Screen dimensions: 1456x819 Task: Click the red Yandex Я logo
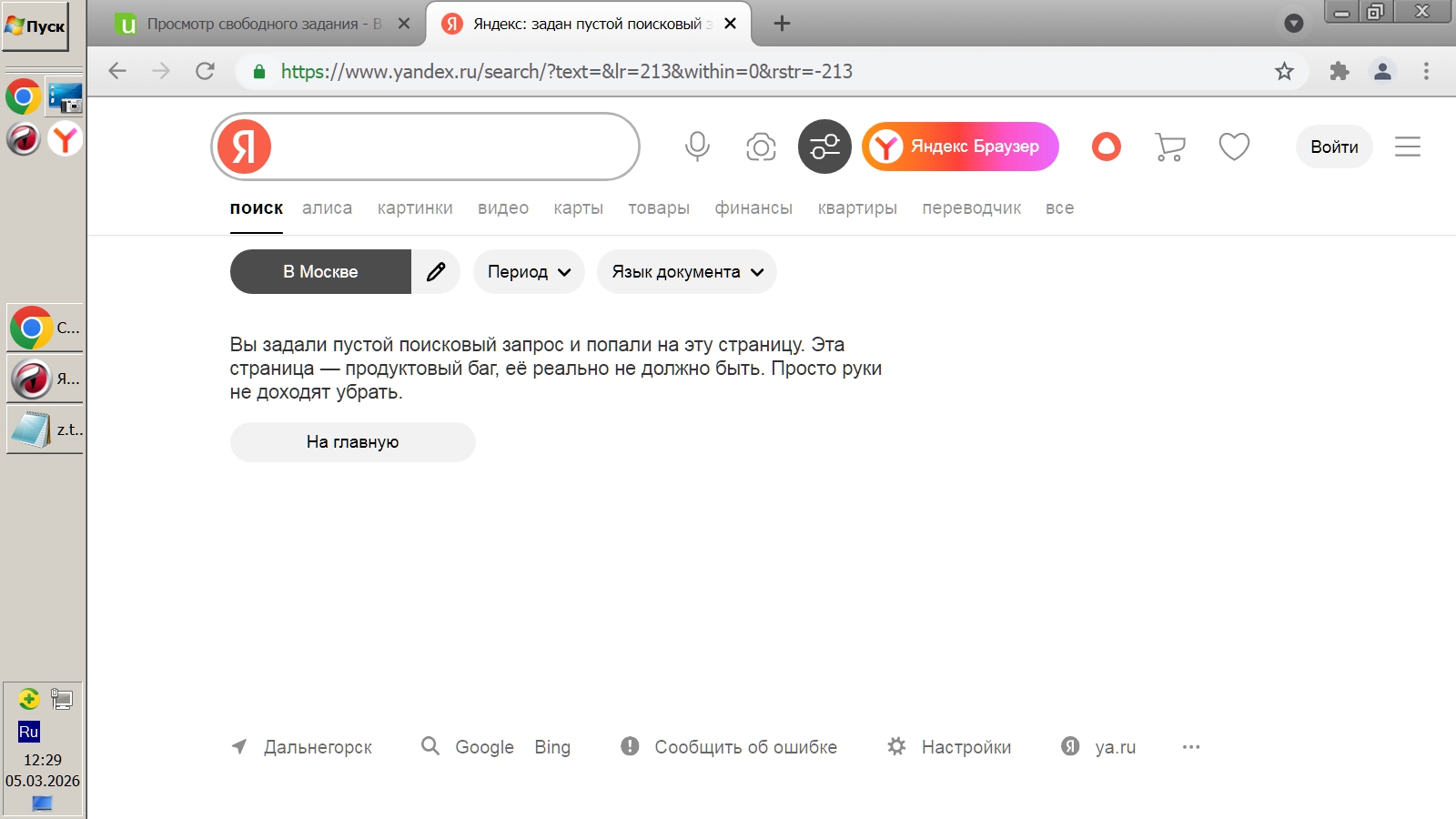[244, 147]
